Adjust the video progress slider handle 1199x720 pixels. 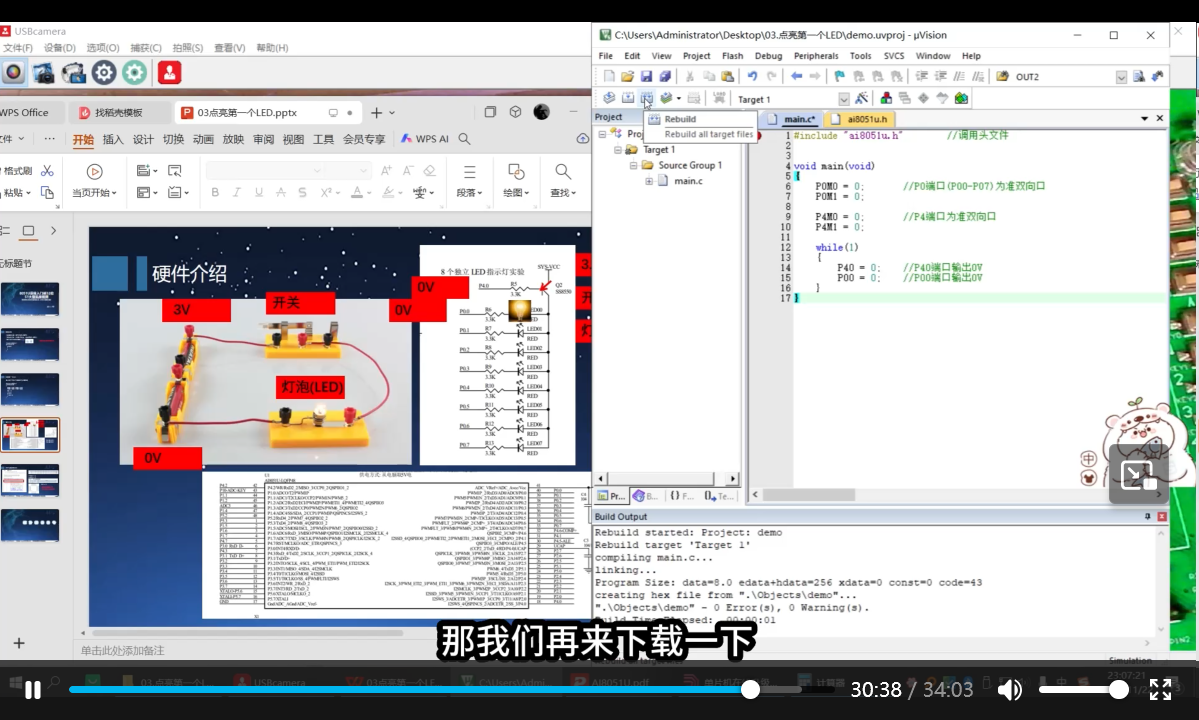tap(750, 689)
